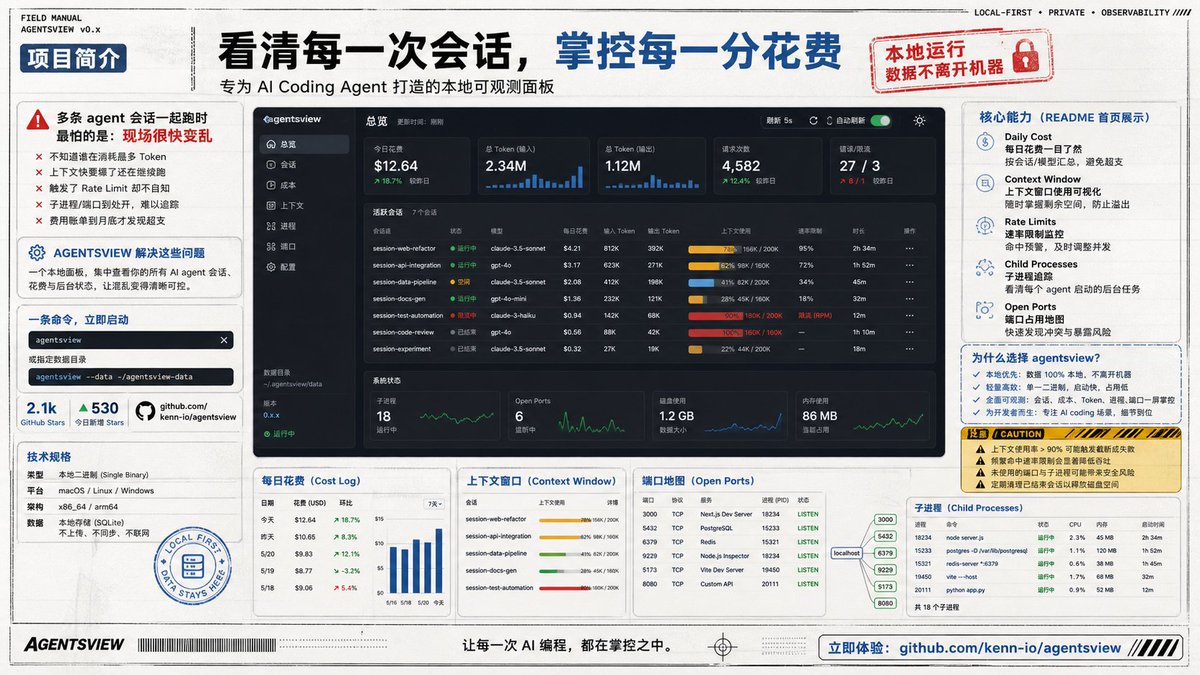
Task: Open the 总览 overview sidebar item
Action: coord(306,145)
